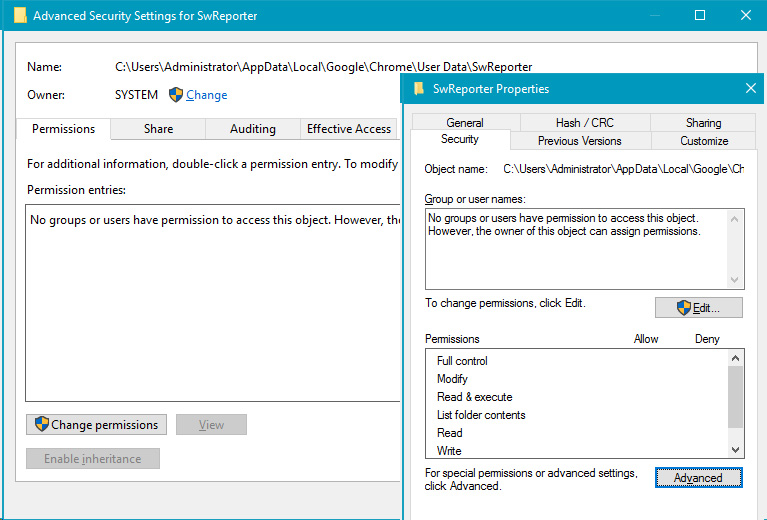Click the Permissions list scrollbar thumb
767x520 pixels.
pyautogui.click(x=735, y=397)
